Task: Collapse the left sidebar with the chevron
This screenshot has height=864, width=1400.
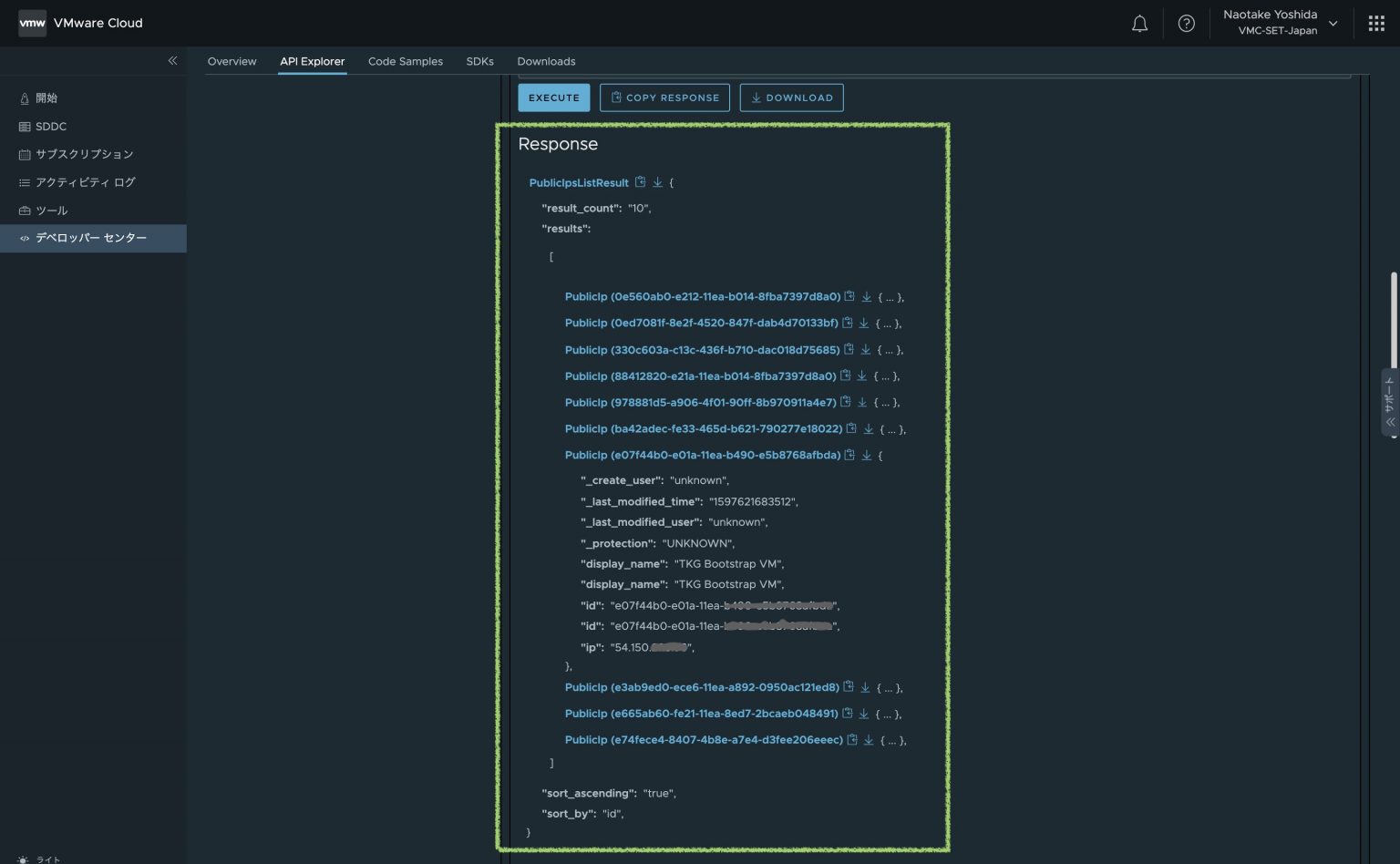Action: (172, 60)
